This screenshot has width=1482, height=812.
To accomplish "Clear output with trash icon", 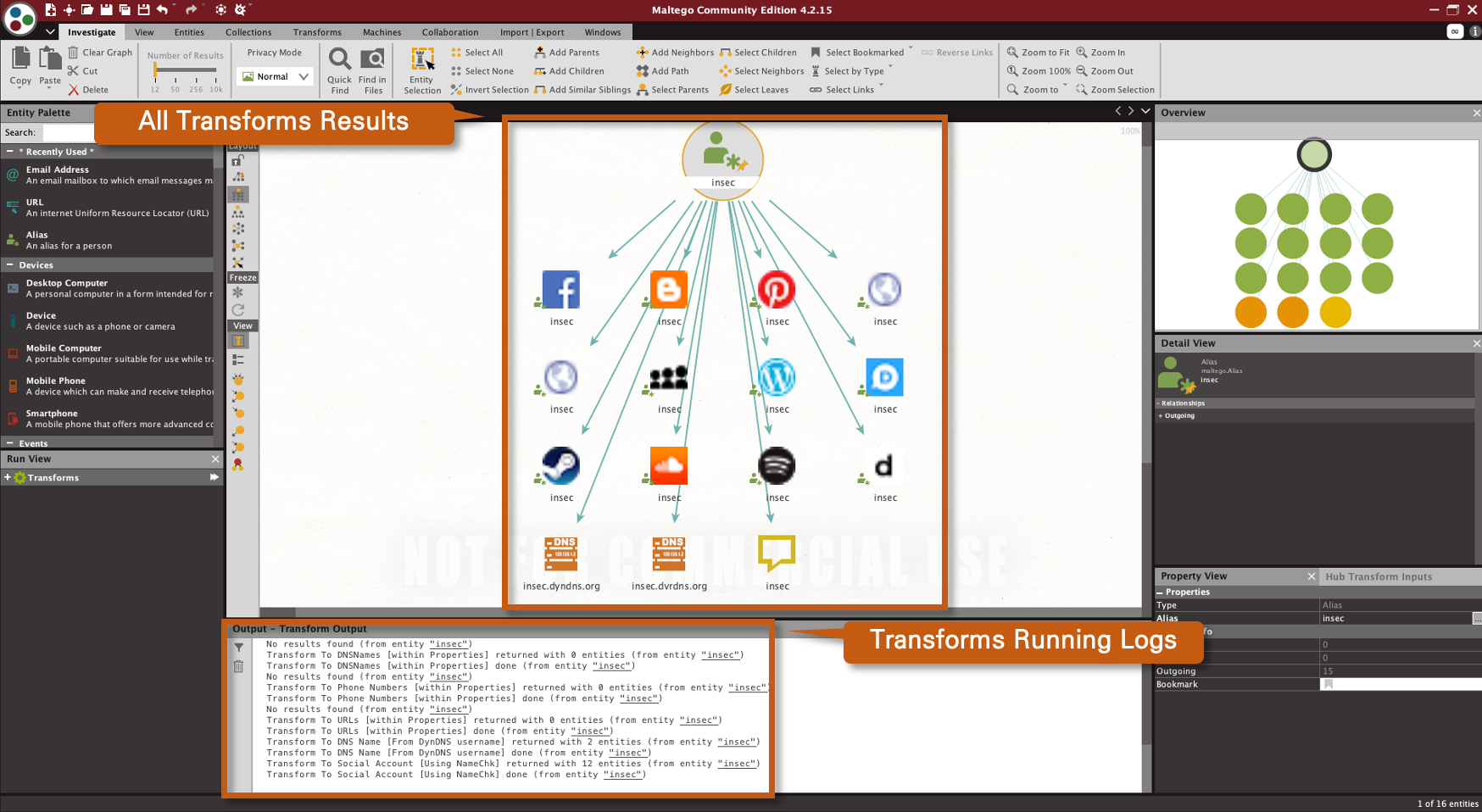I will (239, 666).
